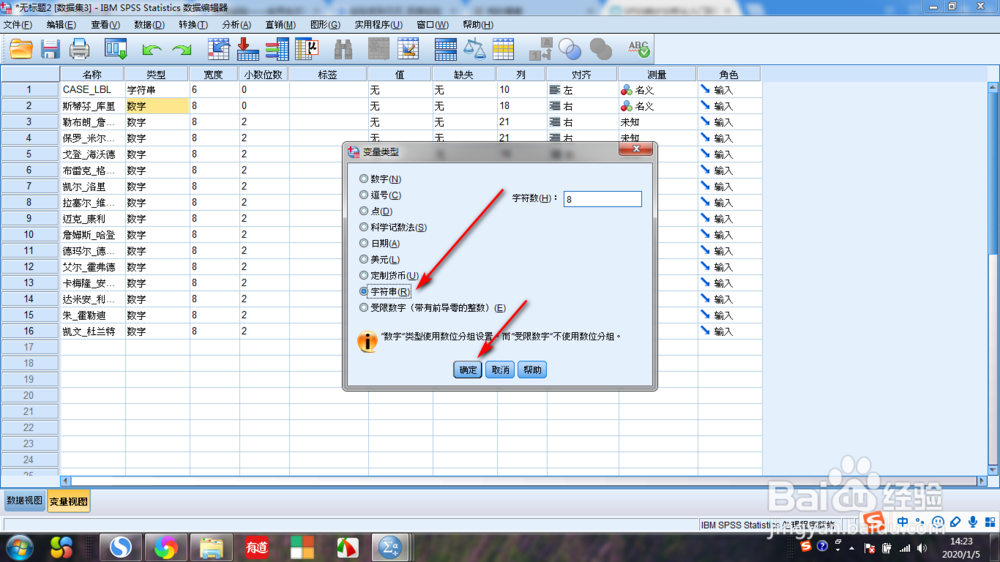Click row header number 16

tap(29, 331)
